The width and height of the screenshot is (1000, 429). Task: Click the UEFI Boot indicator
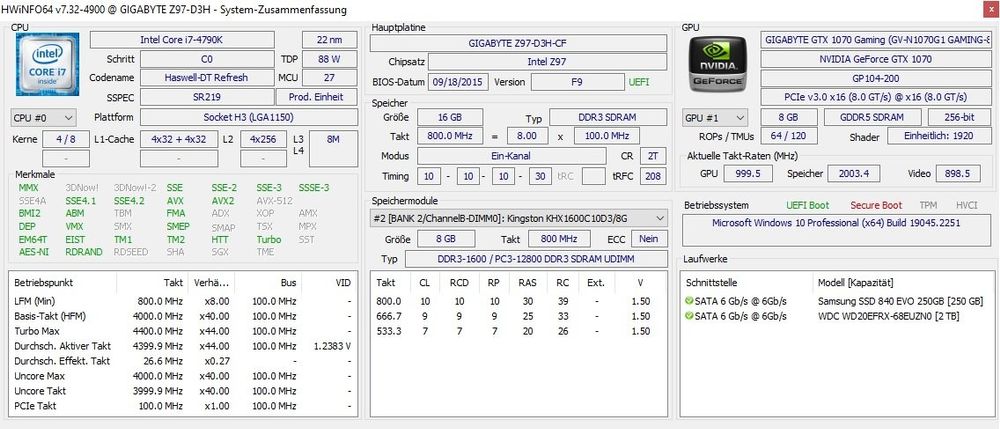[x=808, y=206]
